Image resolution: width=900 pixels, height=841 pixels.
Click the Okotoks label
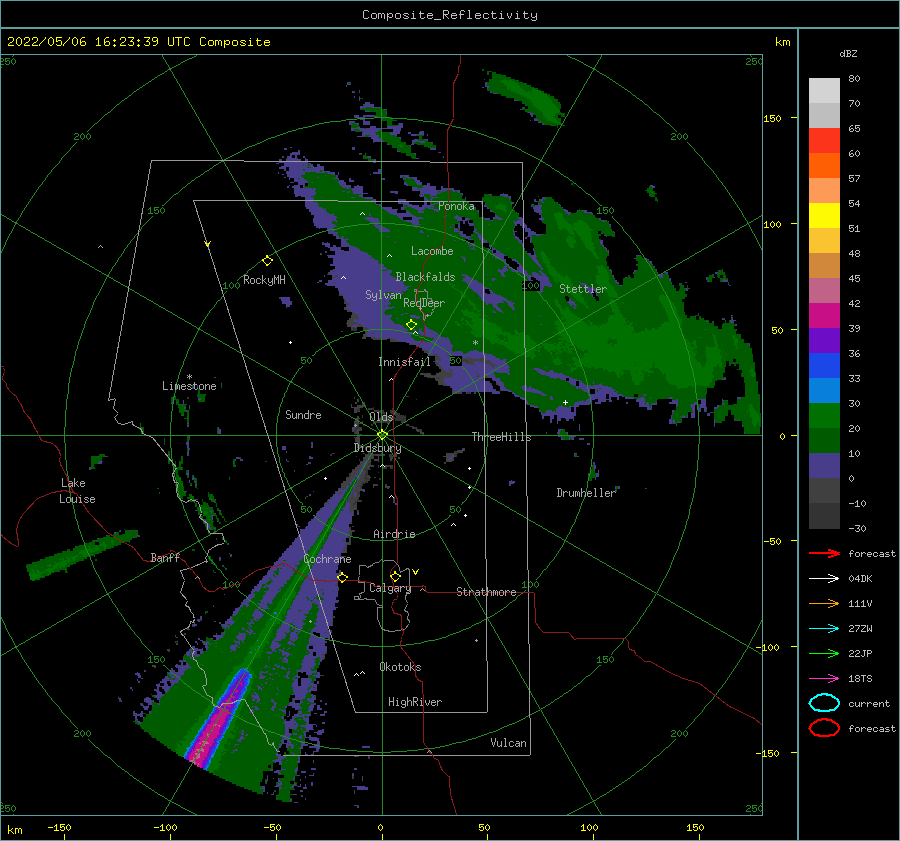[400, 667]
